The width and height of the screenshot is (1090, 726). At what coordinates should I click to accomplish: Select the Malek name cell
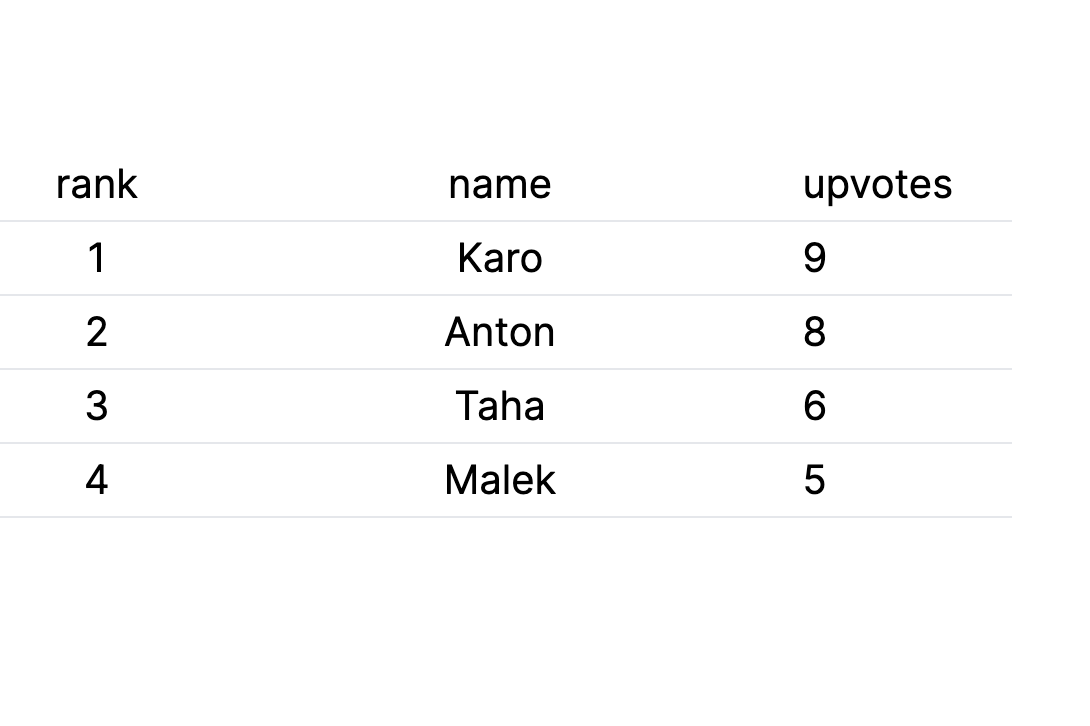point(500,480)
